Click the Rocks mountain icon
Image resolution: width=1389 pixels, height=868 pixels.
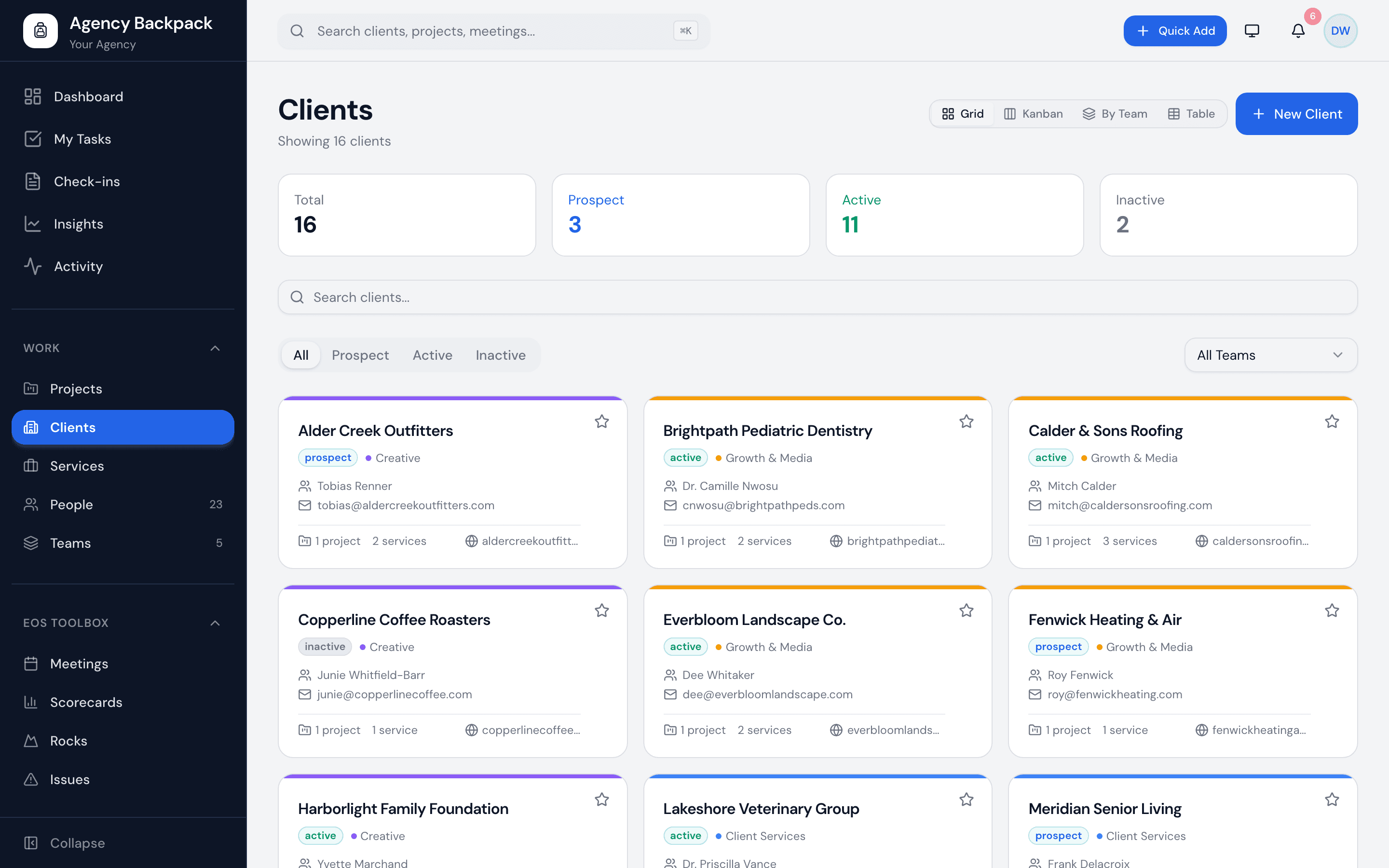click(x=31, y=741)
